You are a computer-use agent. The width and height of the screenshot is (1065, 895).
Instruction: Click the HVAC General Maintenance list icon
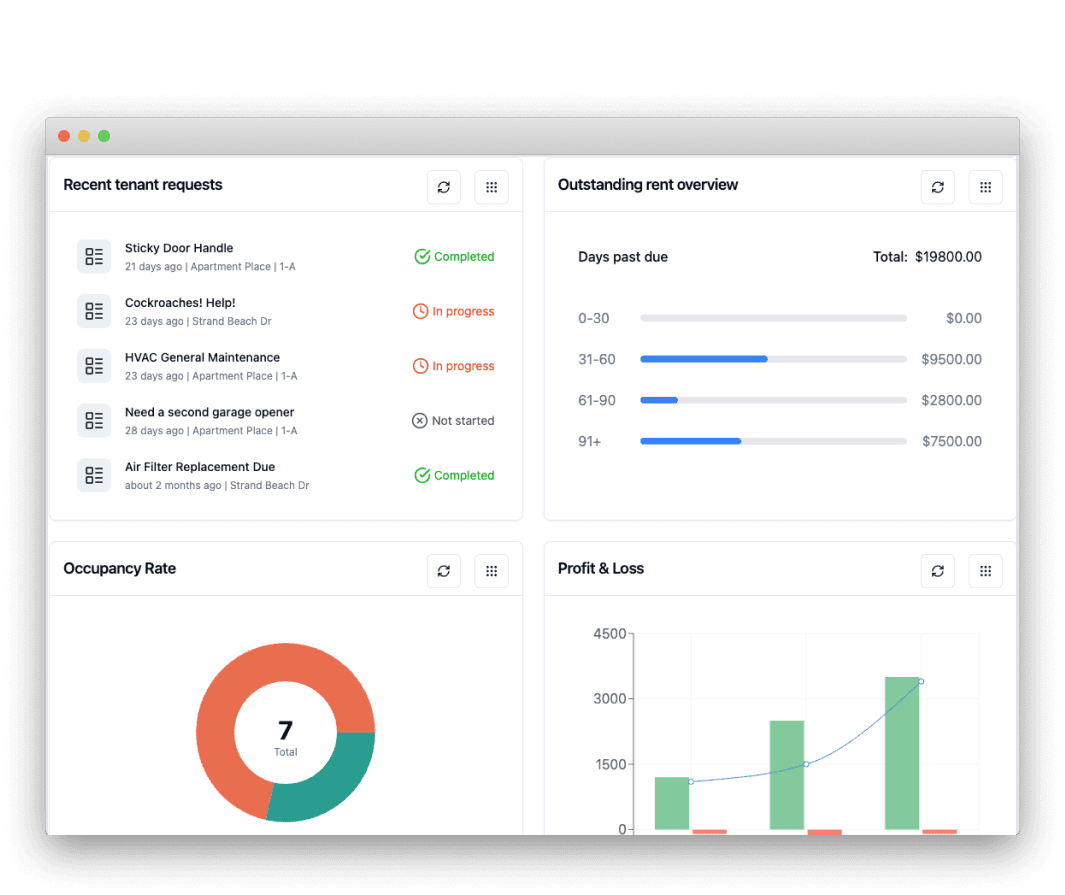point(94,366)
